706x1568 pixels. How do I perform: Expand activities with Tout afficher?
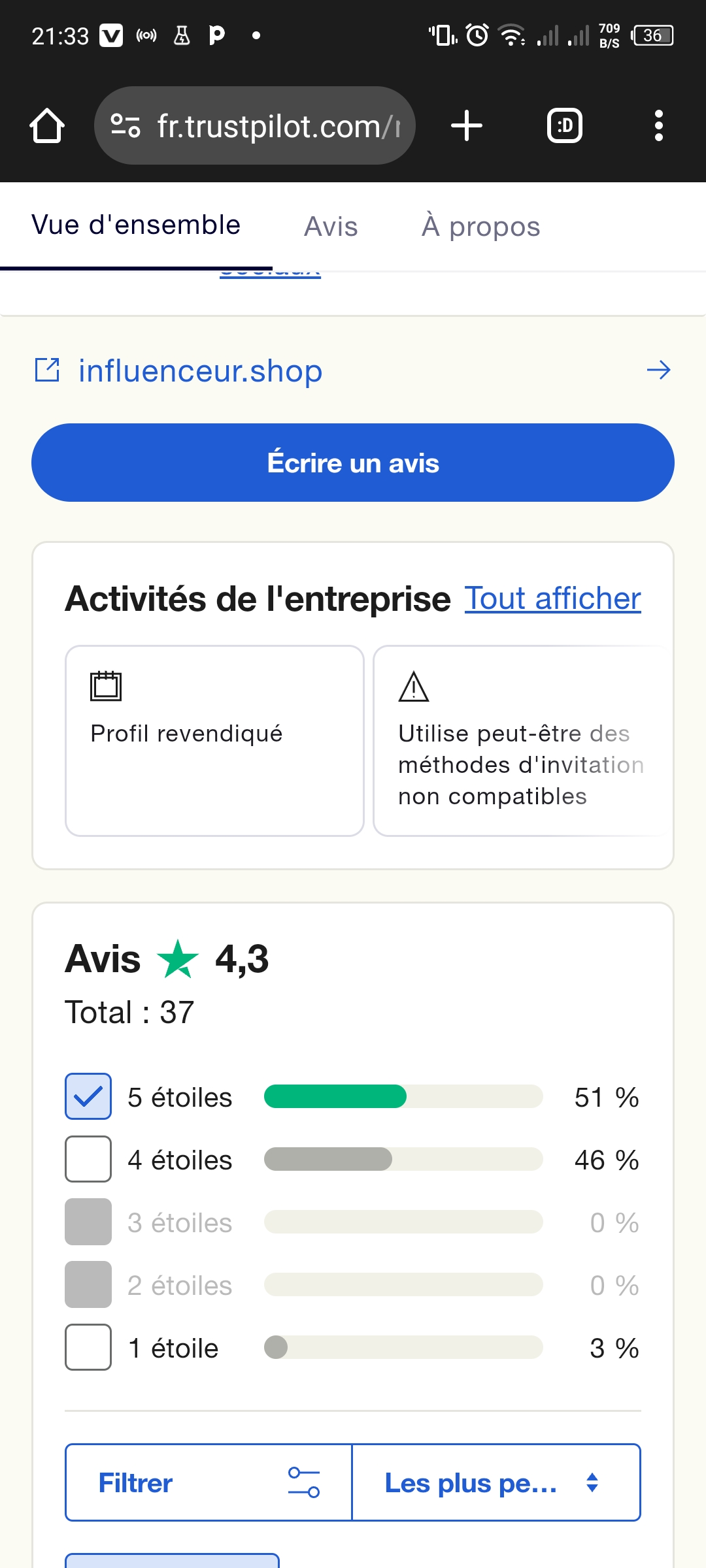(x=552, y=598)
